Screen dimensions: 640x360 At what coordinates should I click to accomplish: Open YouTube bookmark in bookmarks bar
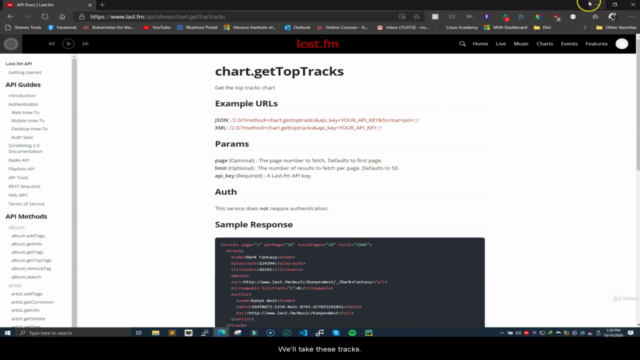click(157, 27)
